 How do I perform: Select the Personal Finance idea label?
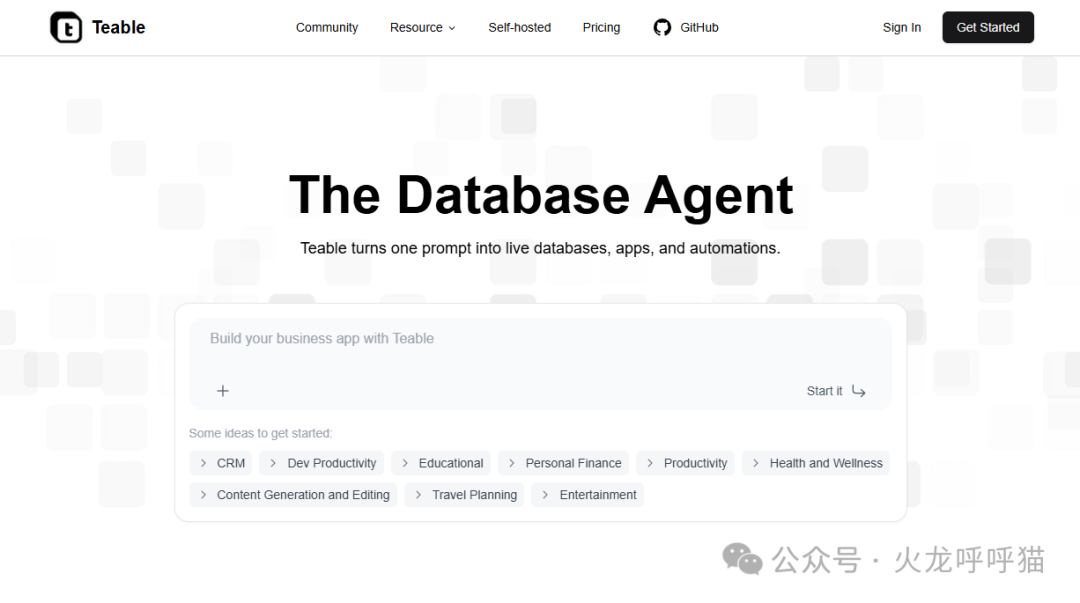[573, 463]
